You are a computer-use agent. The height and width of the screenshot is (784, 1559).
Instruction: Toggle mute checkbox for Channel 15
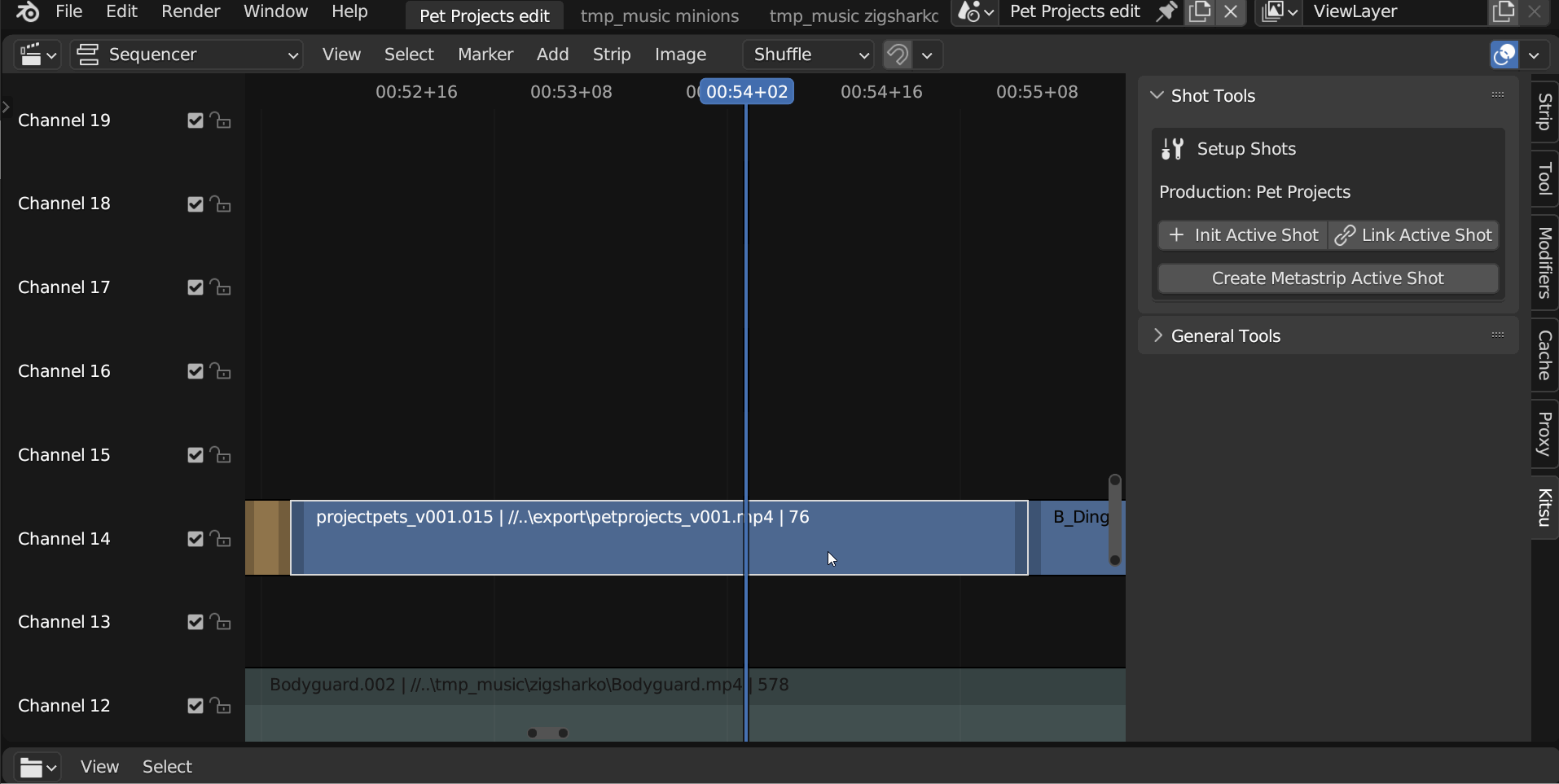pyautogui.click(x=195, y=455)
